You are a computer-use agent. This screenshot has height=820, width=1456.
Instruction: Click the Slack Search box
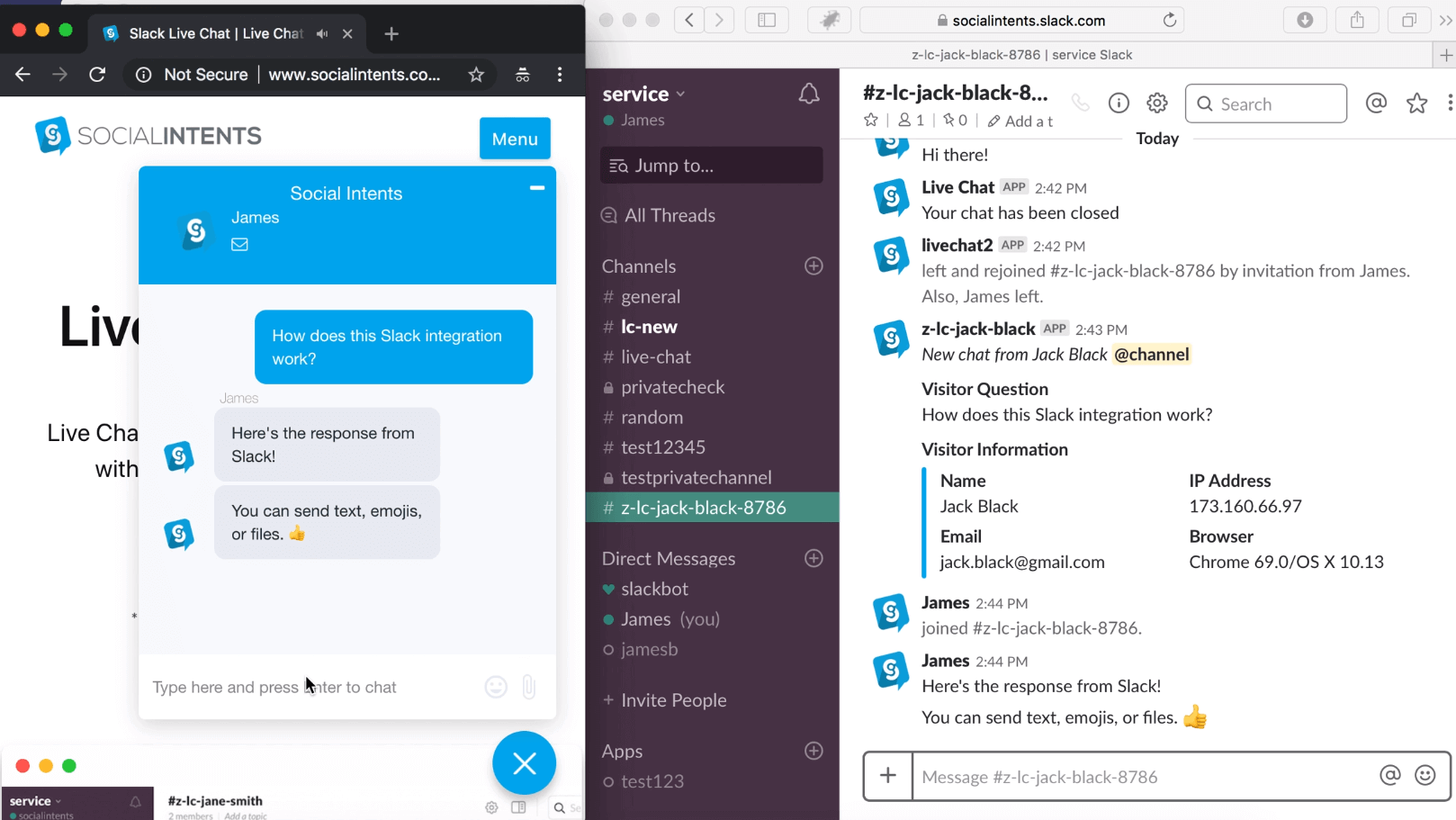[1265, 104]
